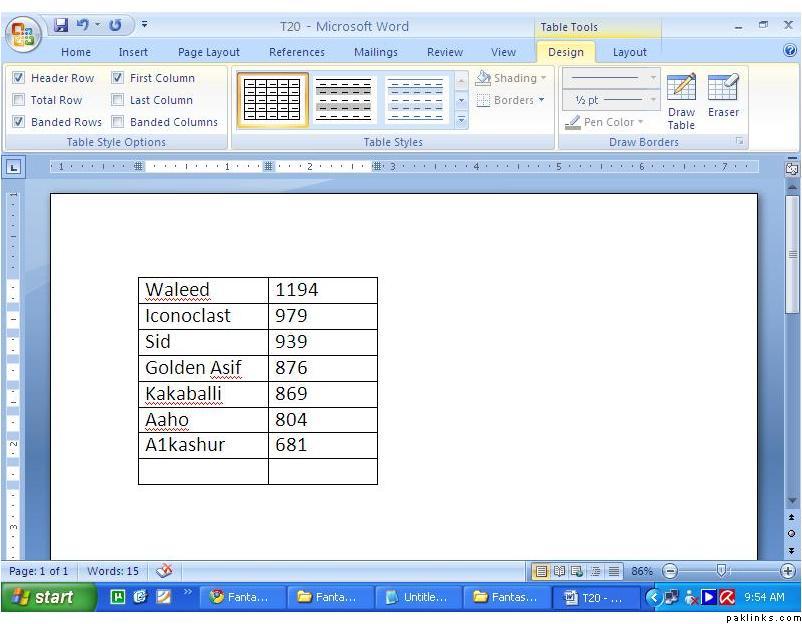Screen dimensions: 802x624
Task: Enable the Banded Columns checkbox
Action: tap(118, 122)
